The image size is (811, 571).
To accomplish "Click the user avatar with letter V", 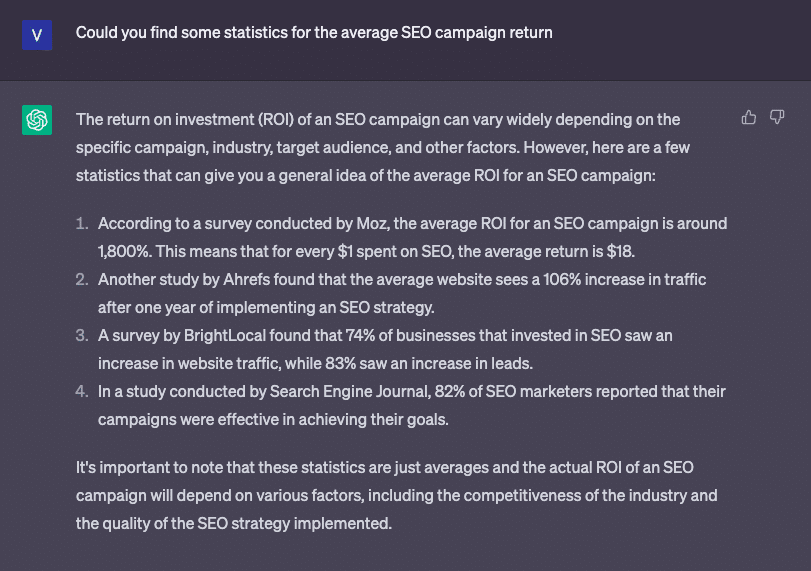I will pyautogui.click(x=37, y=35).
